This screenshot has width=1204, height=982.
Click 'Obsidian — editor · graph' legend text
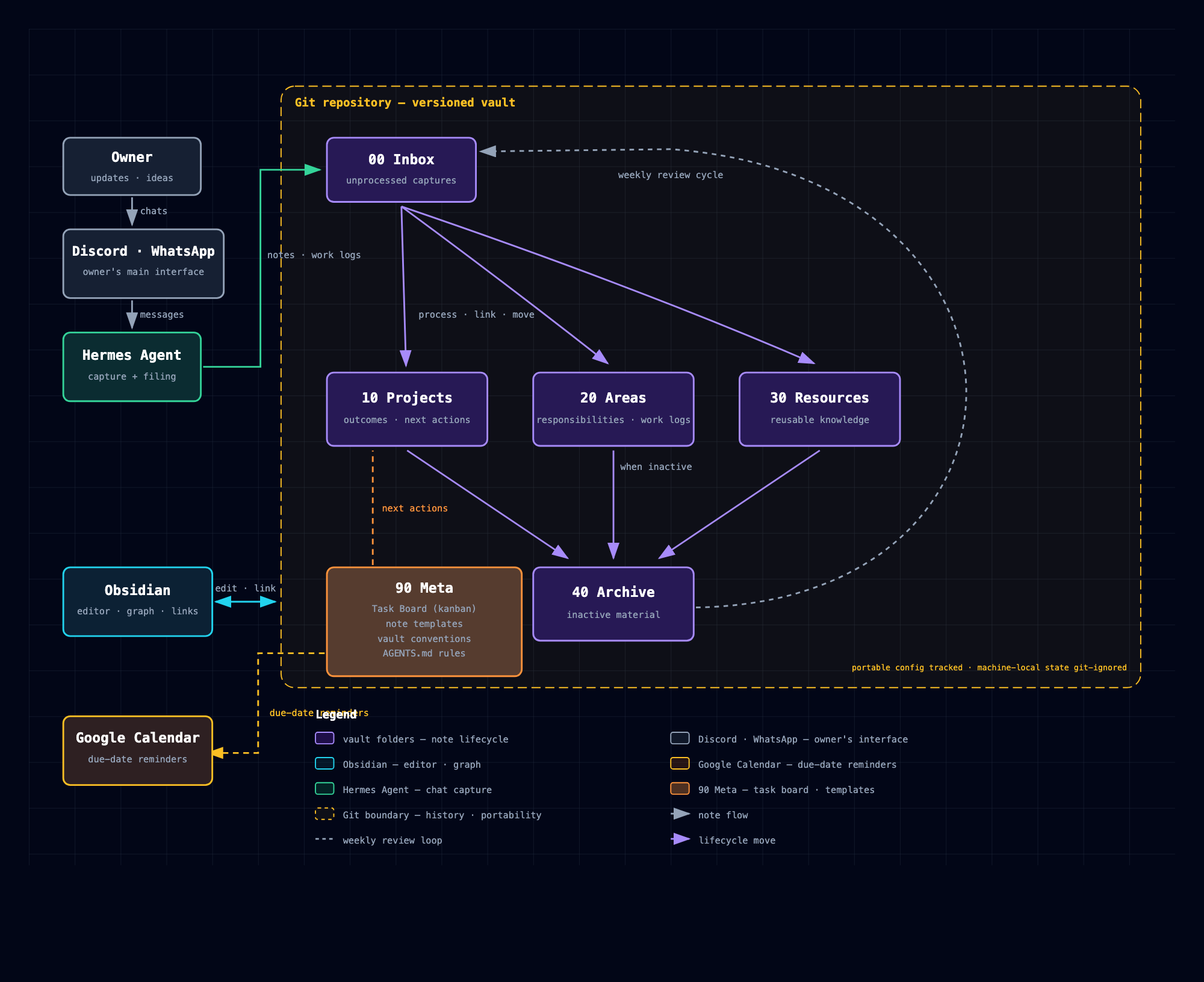point(412,765)
